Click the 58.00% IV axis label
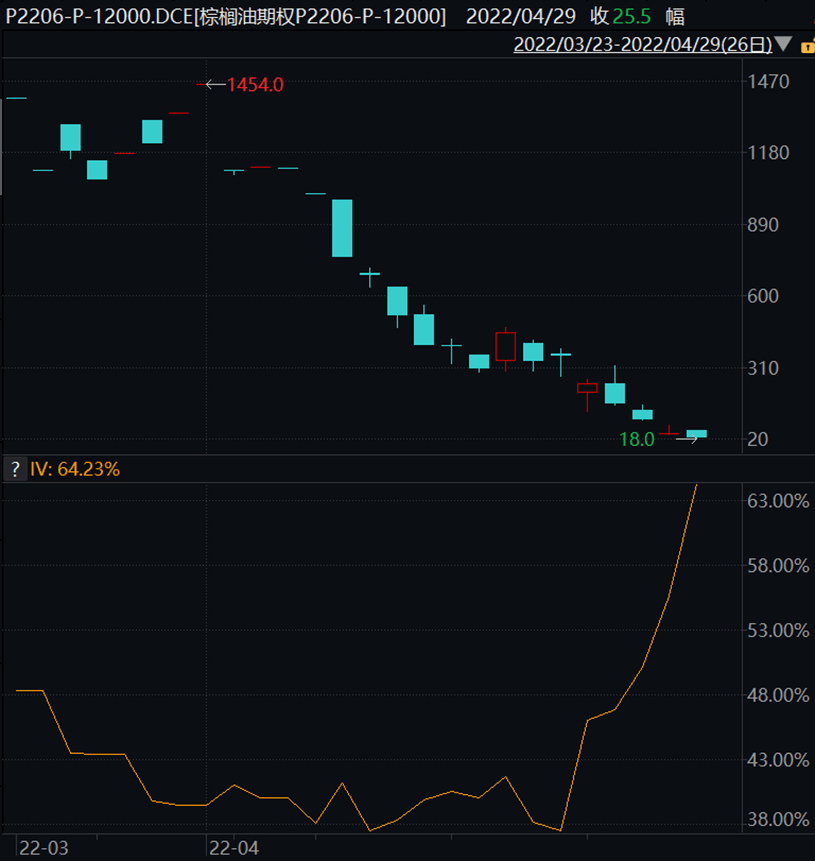 (x=778, y=566)
